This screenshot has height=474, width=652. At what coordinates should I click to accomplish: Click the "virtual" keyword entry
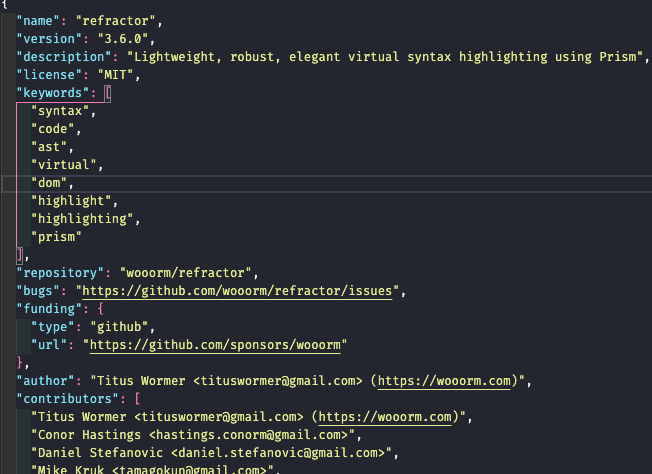pyautogui.click(x=64, y=165)
